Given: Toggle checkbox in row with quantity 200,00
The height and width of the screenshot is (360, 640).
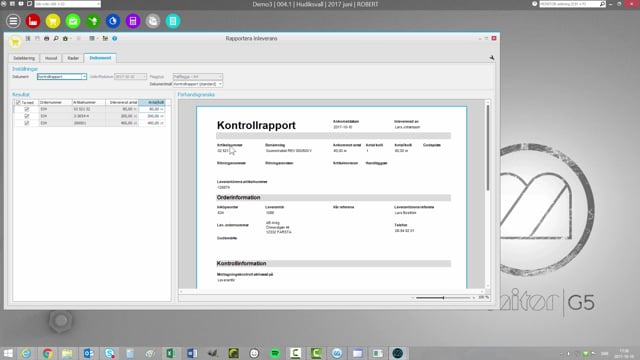Looking at the screenshot, I should coord(27,116).
